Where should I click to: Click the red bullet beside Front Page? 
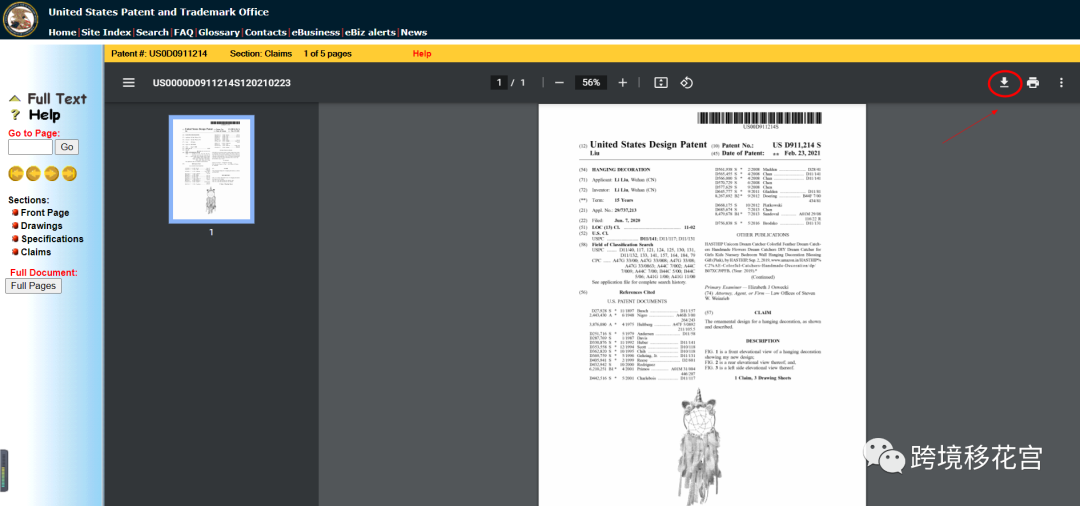coord(14,213)
